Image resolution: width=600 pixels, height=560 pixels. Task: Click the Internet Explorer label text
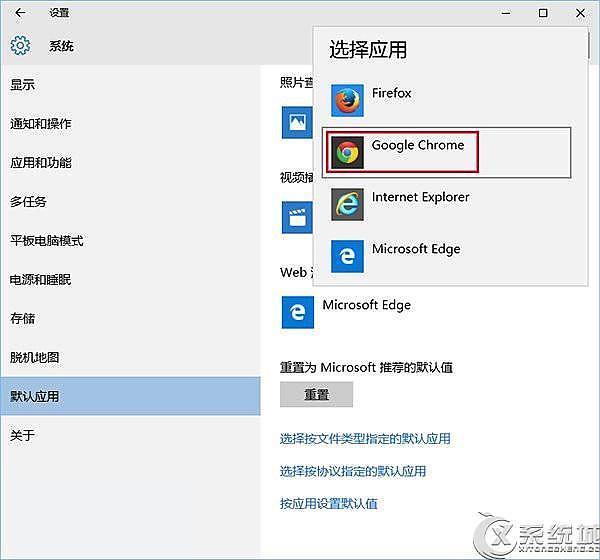tap(421, 197)
